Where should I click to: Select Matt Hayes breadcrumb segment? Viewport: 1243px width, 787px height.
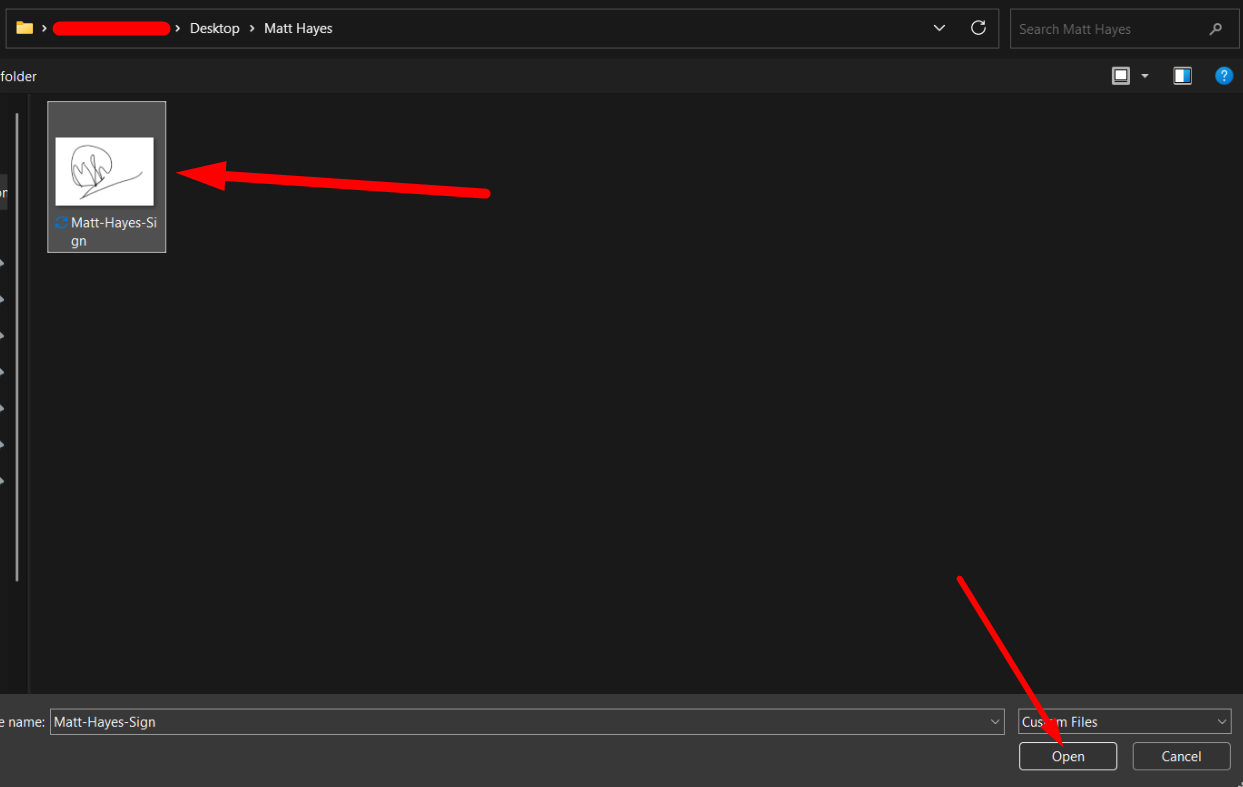[x=298, y=29]
